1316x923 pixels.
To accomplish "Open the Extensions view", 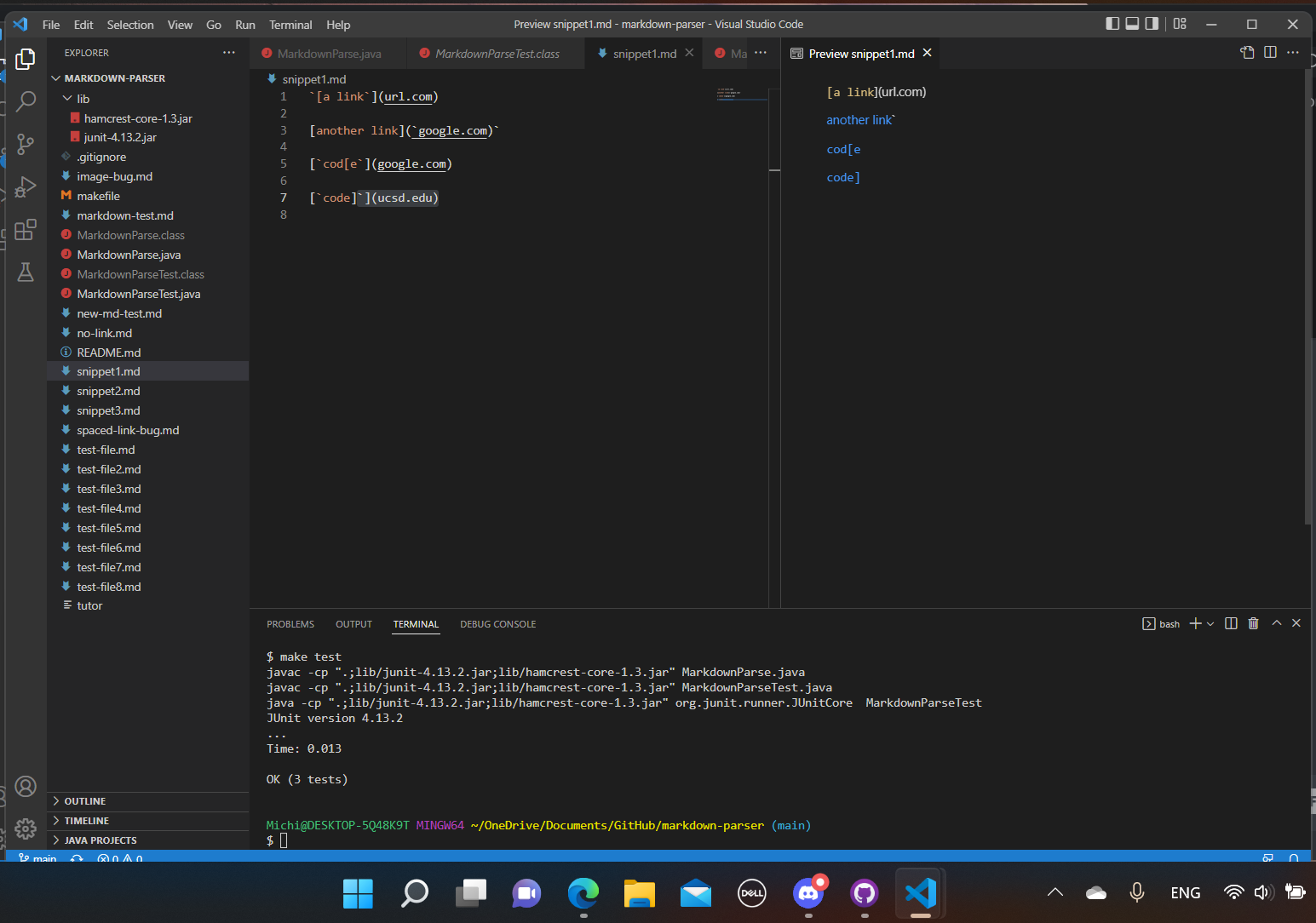I will pyautogui.click(x=26, y=230).
